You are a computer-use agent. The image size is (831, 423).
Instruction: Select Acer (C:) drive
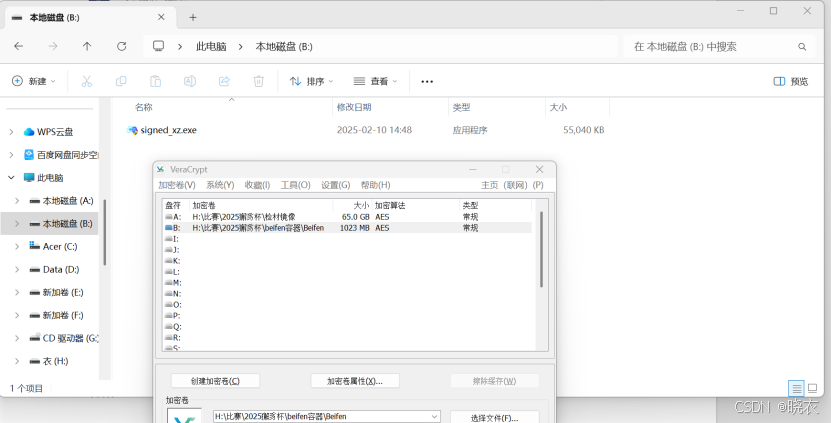coord(60,246)
